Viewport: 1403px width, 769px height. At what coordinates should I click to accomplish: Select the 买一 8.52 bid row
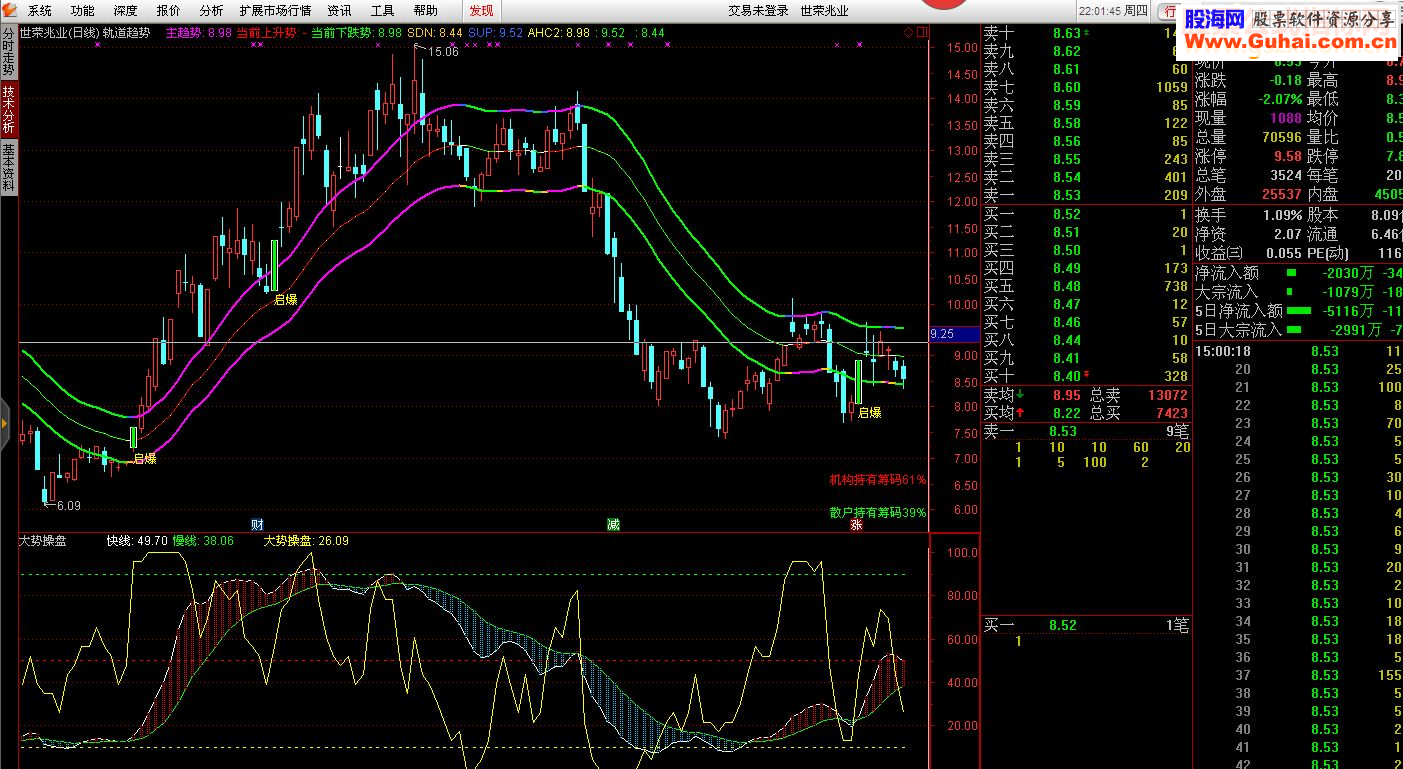point(1086,214)
